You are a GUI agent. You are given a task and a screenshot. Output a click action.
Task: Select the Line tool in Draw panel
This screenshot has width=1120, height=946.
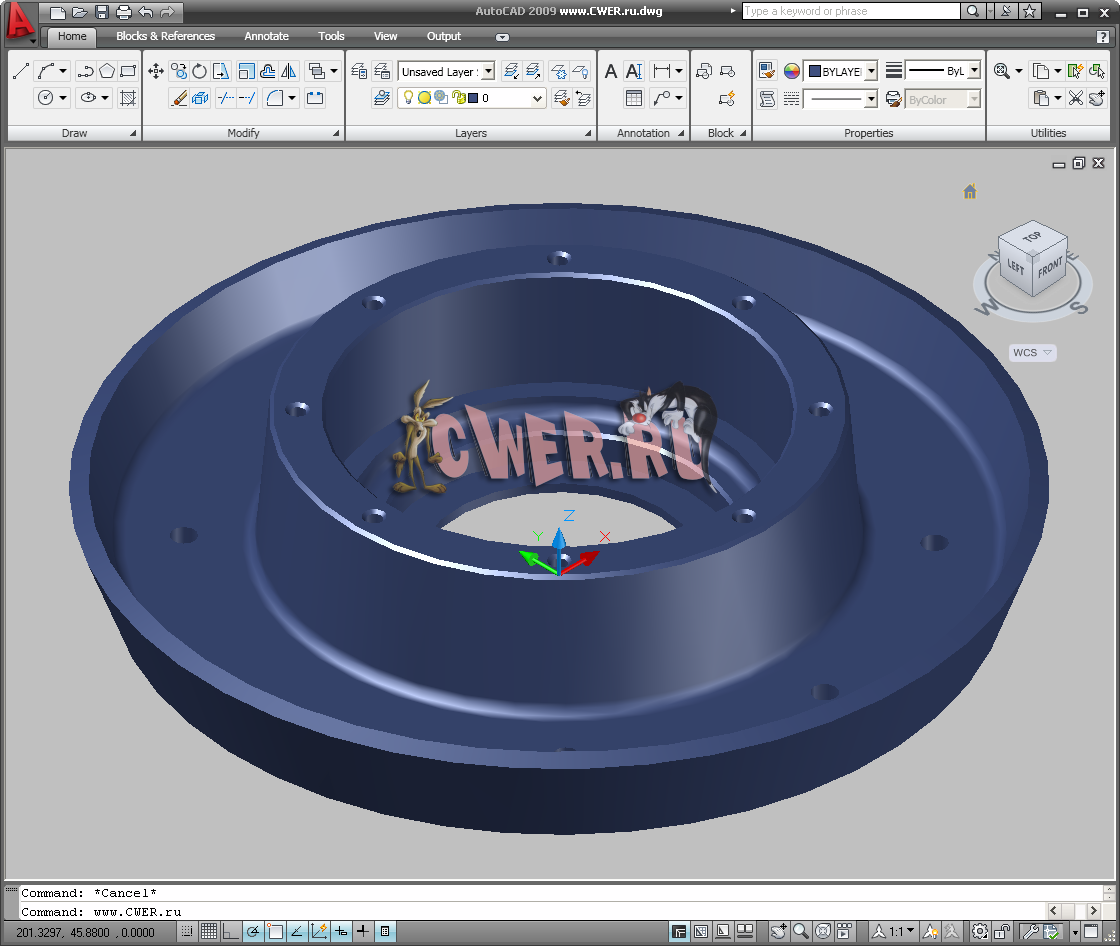coord(20,71)
